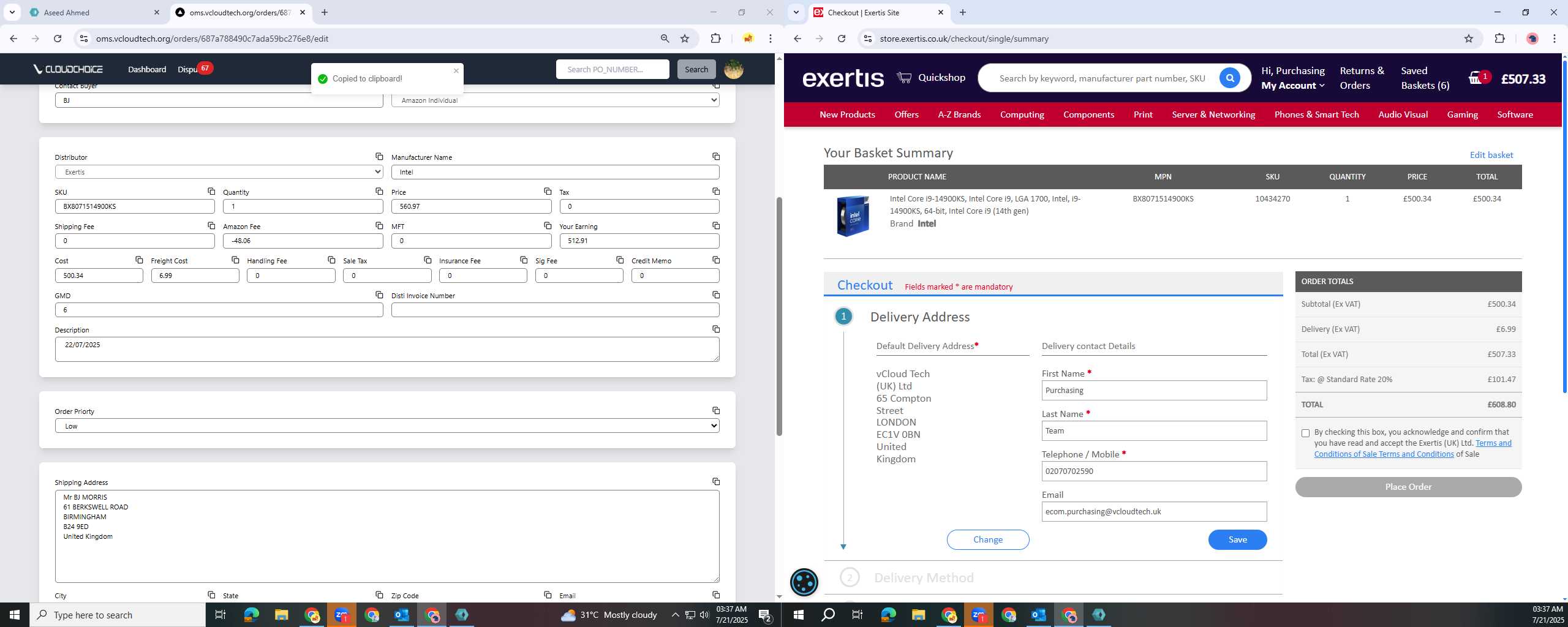Open the Quickshop link on Exertis
This screenshot has width=1568, height=627.
pyautogui.click(x=931, y=78)
